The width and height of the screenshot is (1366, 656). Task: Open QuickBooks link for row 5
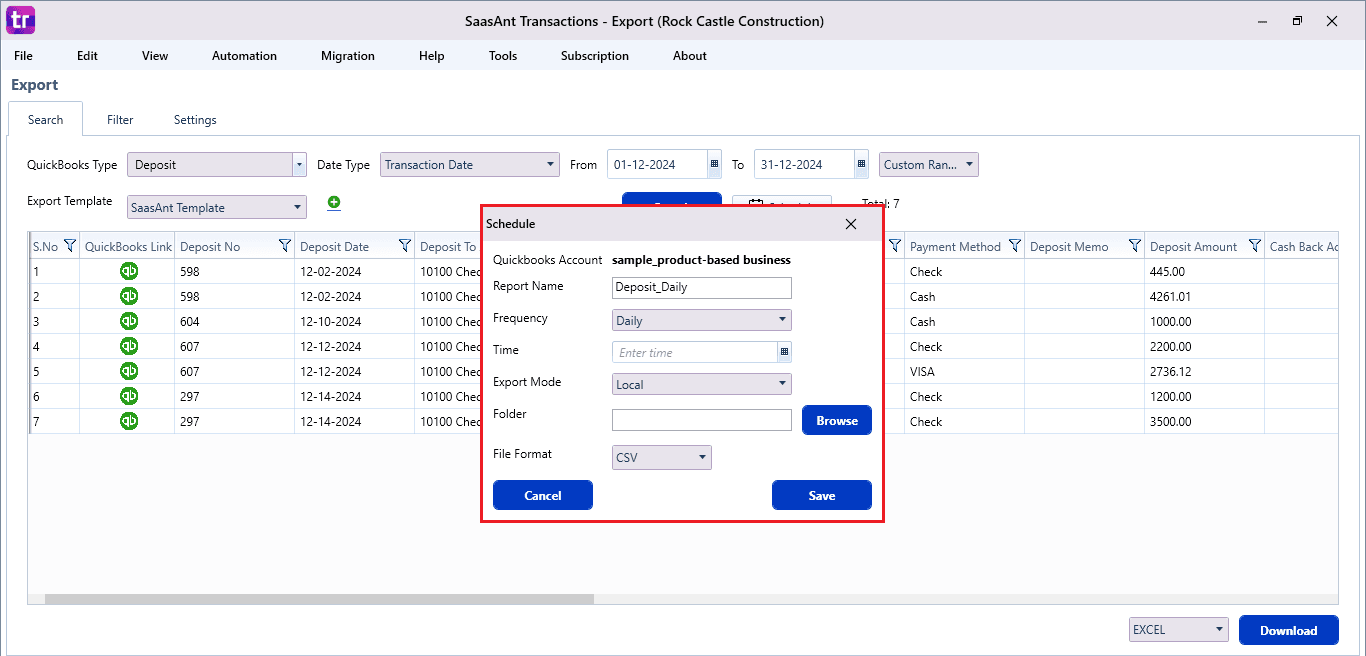tap(129, 371)
